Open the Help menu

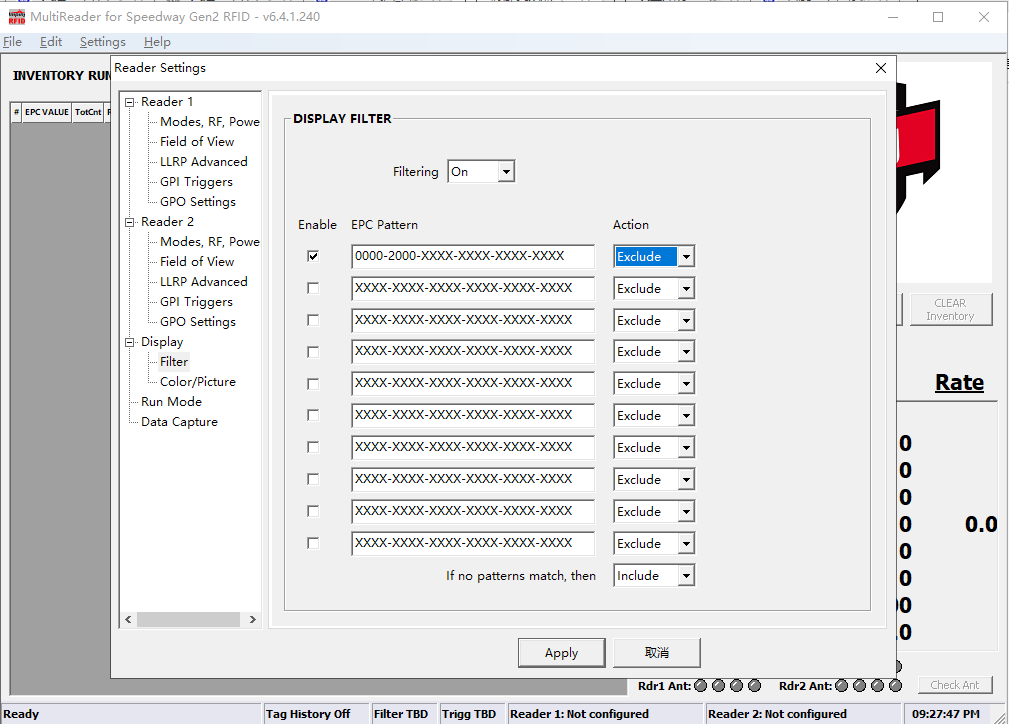[x=157, y=42]
